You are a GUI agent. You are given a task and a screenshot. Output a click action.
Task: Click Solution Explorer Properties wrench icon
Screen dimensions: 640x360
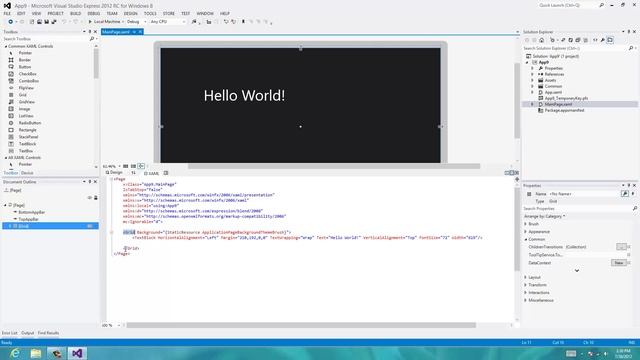click(x=602, y=40)
